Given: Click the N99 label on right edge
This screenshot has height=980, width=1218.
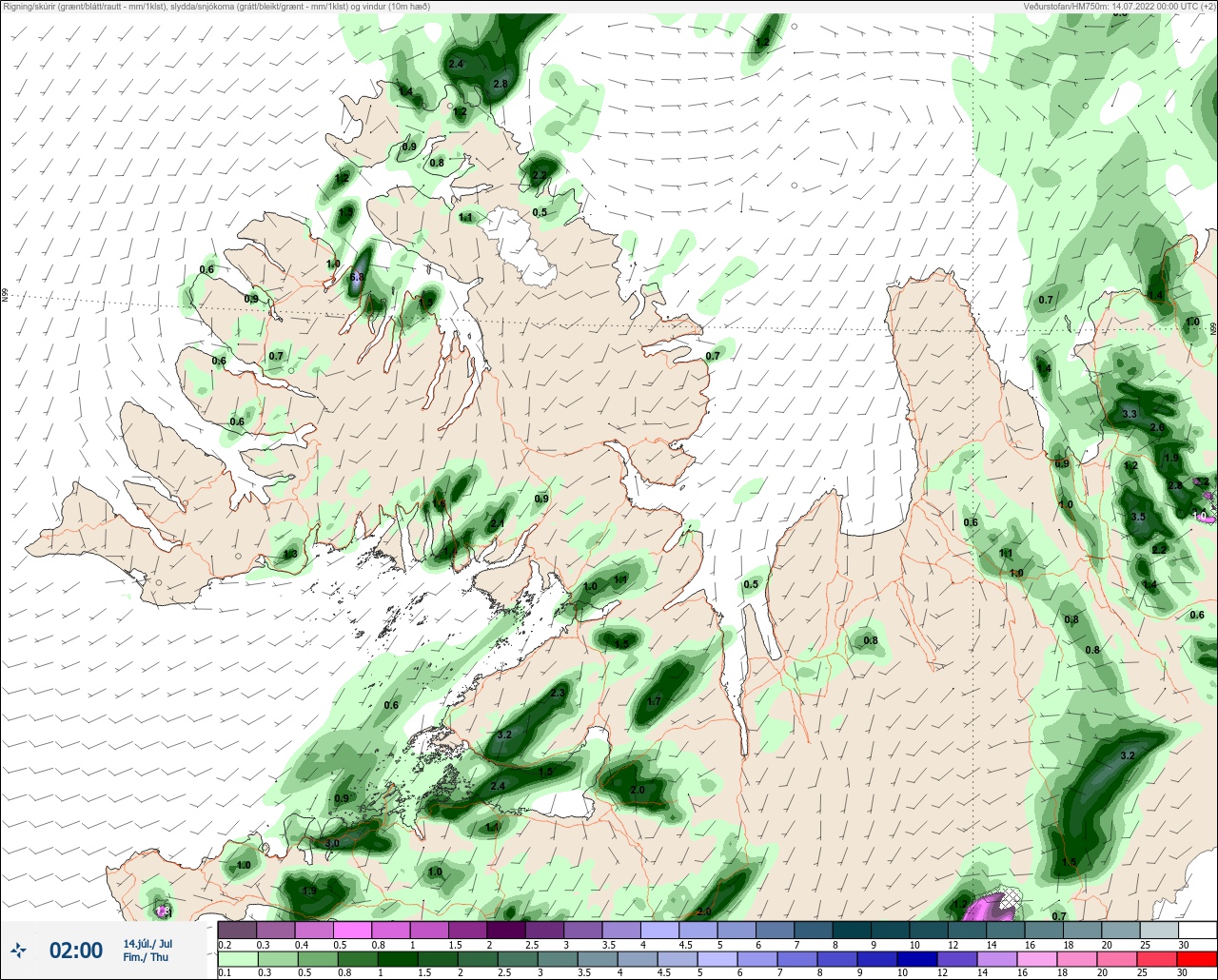Looking at the screenshot, I should [x=1213, y=328].
